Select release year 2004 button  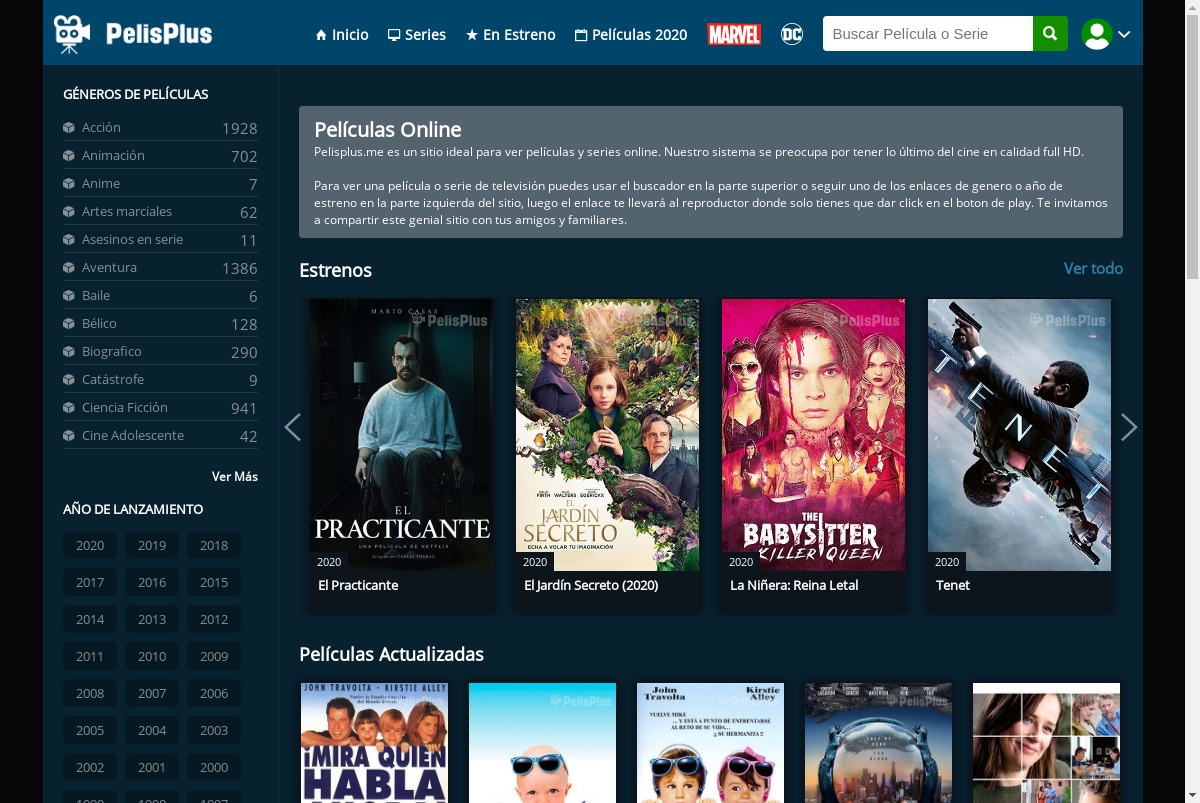coord(152,730)
